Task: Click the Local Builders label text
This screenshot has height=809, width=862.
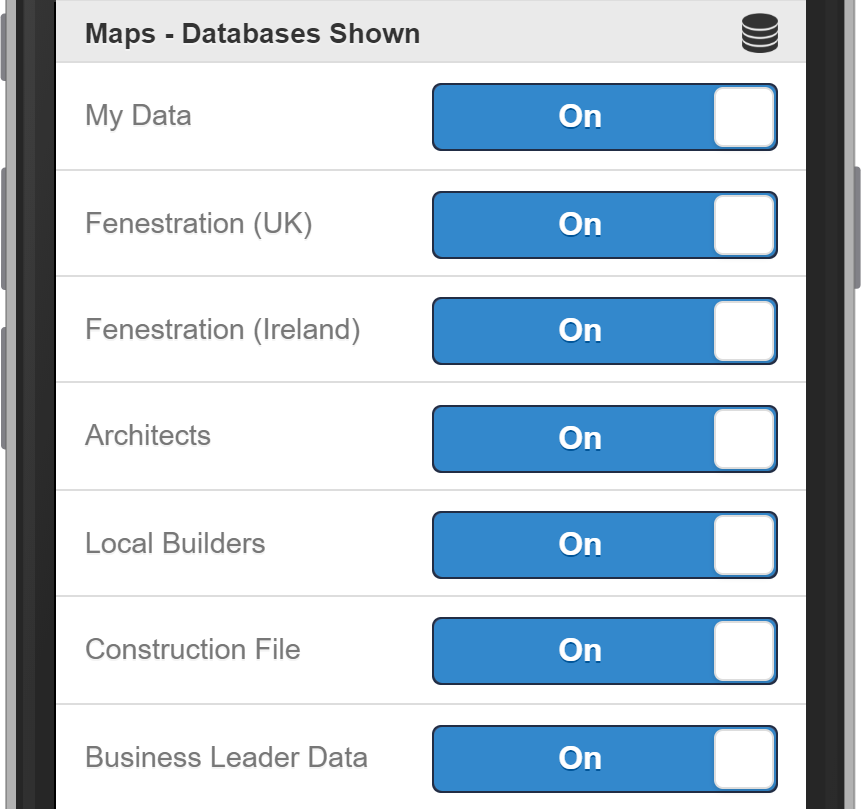Action: (x=175, y=543)
